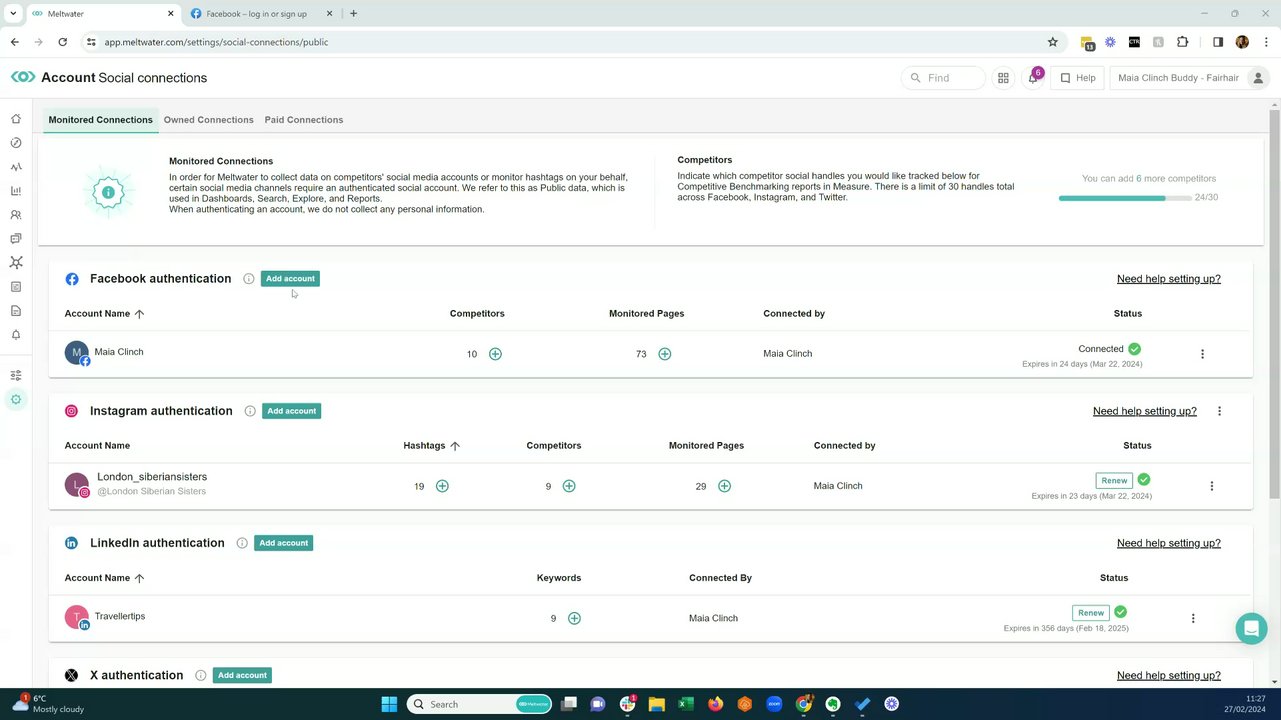The image size is (1281, 720).
Task: Open the live chat support bubble
Action: [x=1251, y=628]
